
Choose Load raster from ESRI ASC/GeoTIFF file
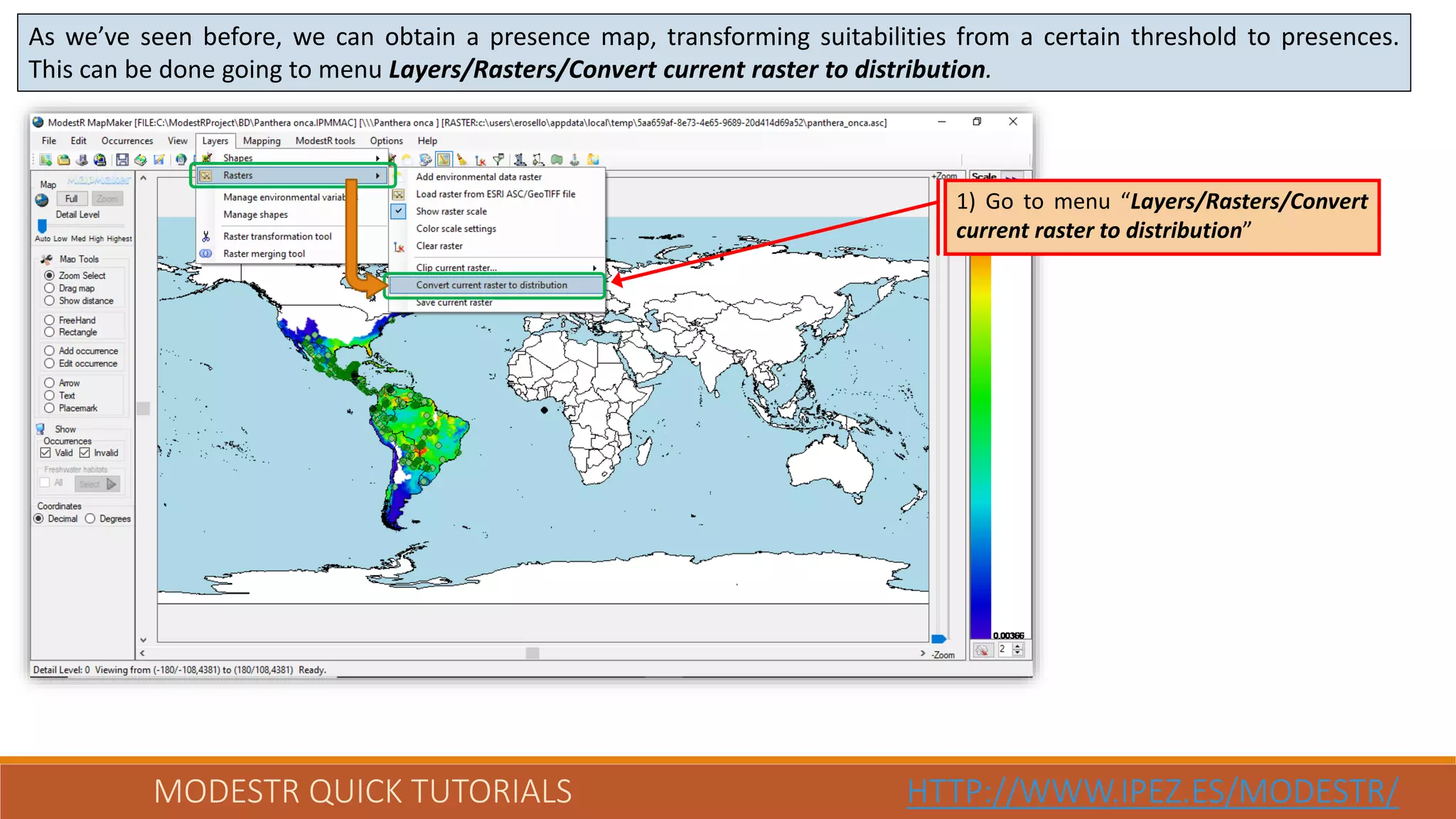point(496,194)
